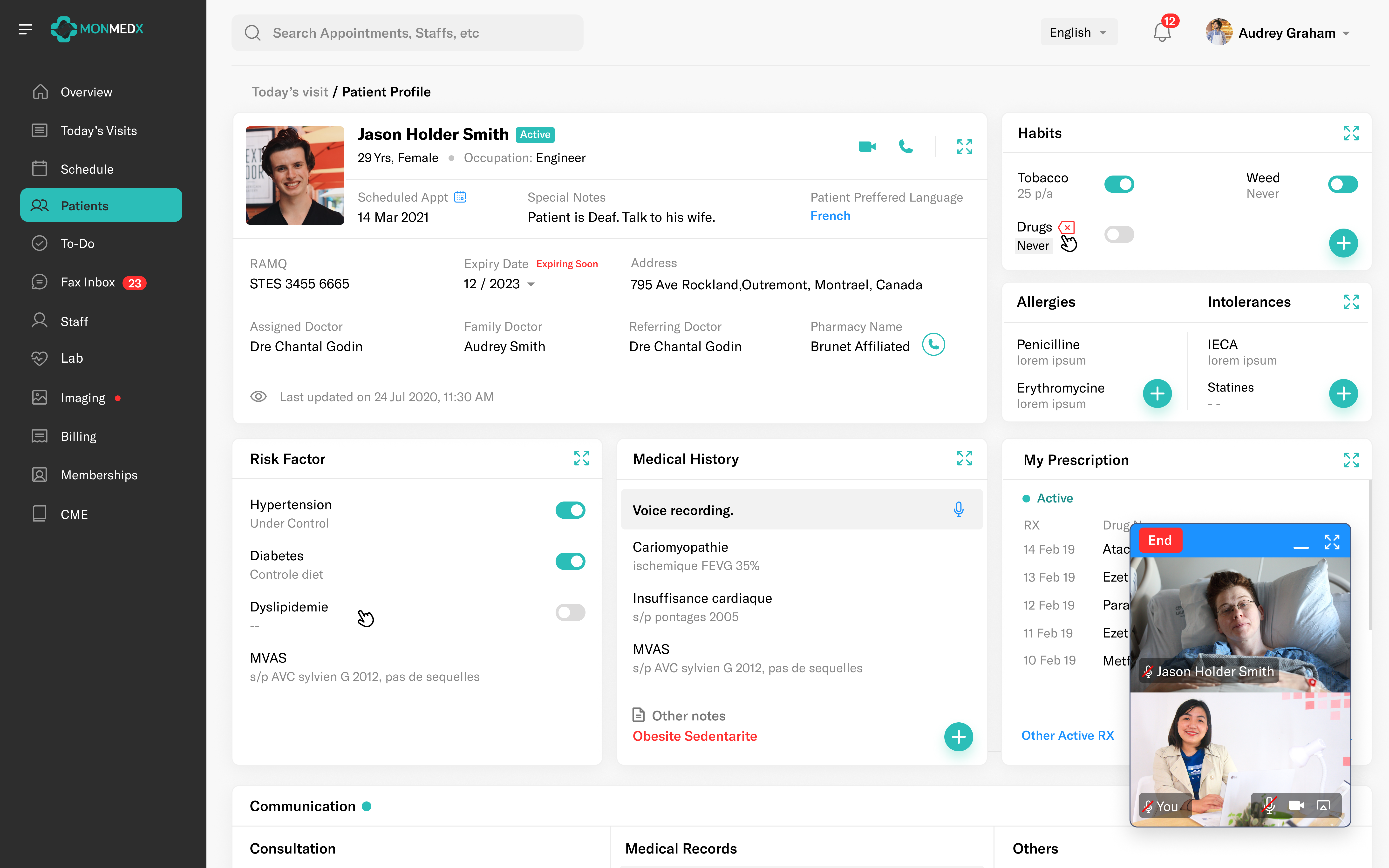This screenshot has width=1389, height=868.
Task: Open the hamburger menu icon
Action: click(x=25, y=29)
